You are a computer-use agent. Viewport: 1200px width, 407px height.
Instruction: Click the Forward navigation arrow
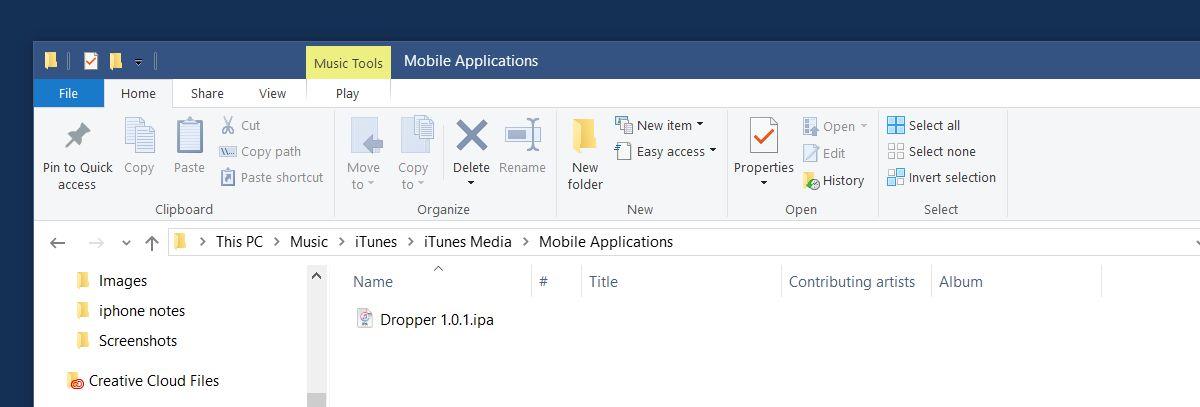click(x=96, y=242)
